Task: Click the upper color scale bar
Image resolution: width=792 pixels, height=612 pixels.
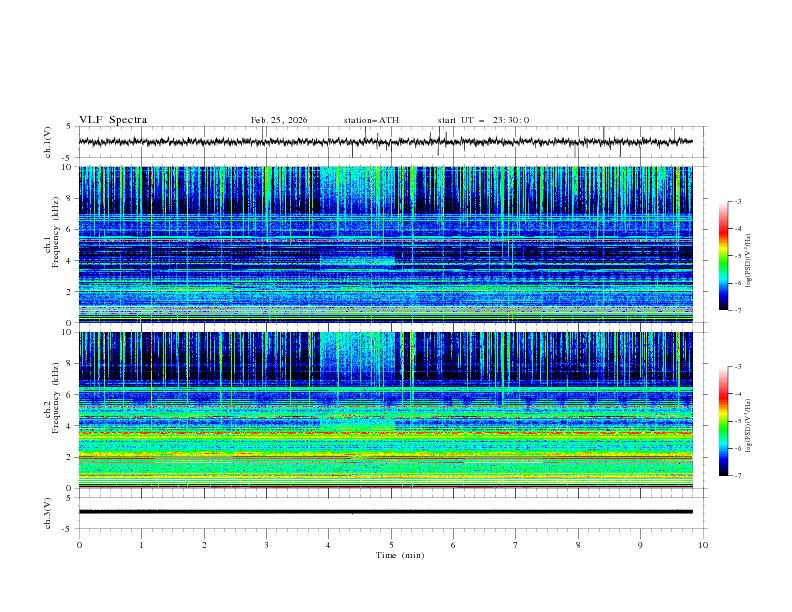Action: click(723, 255)
